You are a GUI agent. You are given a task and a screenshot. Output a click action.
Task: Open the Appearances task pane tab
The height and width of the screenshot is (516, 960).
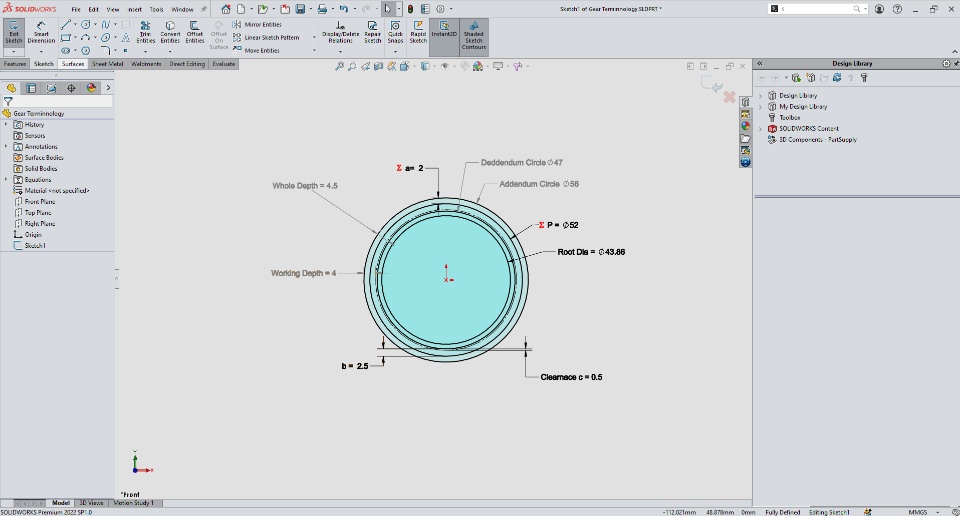point(745,126)
